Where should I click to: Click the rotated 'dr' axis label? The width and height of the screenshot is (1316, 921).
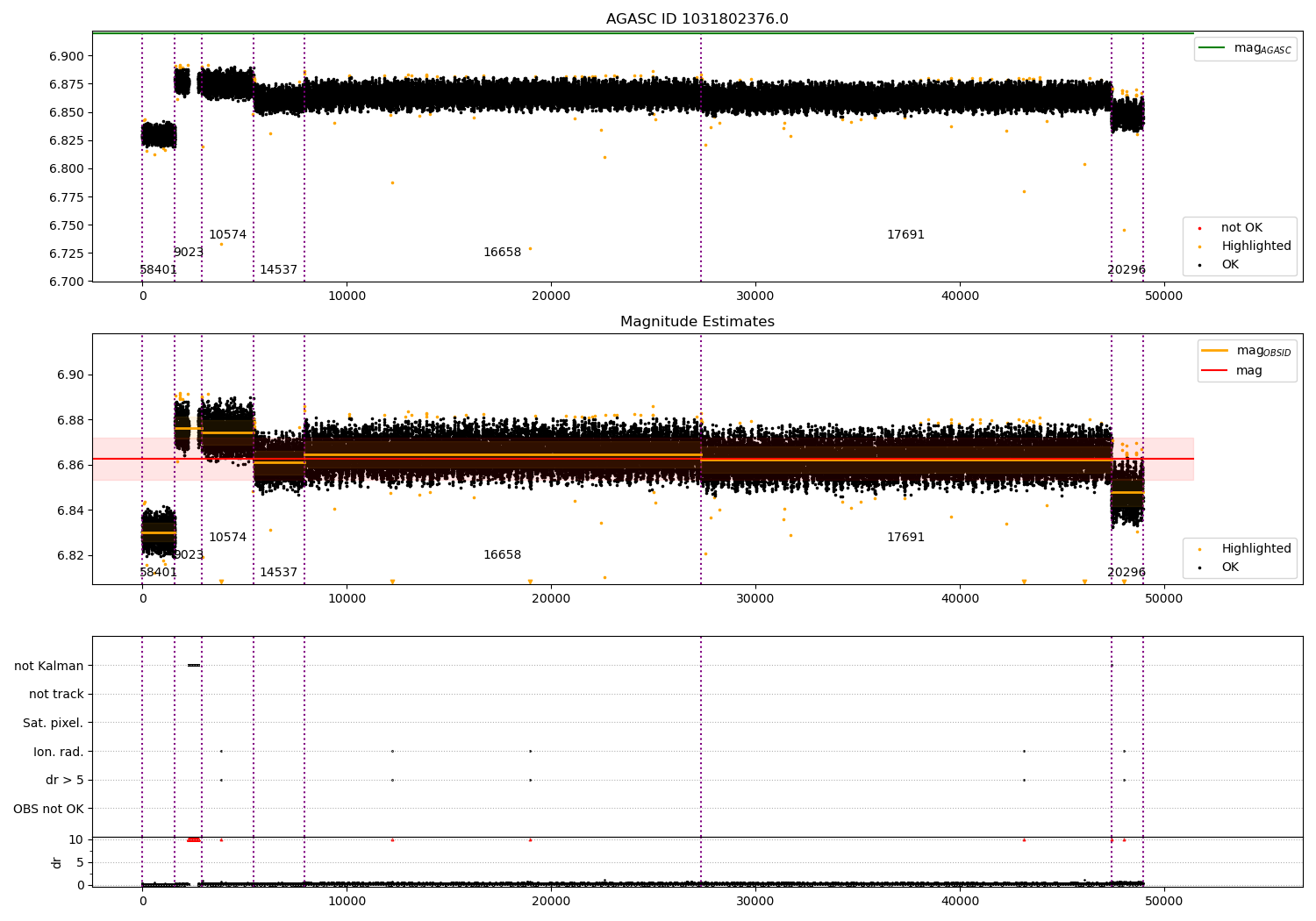pyautogui.click(x=57, y=862)
